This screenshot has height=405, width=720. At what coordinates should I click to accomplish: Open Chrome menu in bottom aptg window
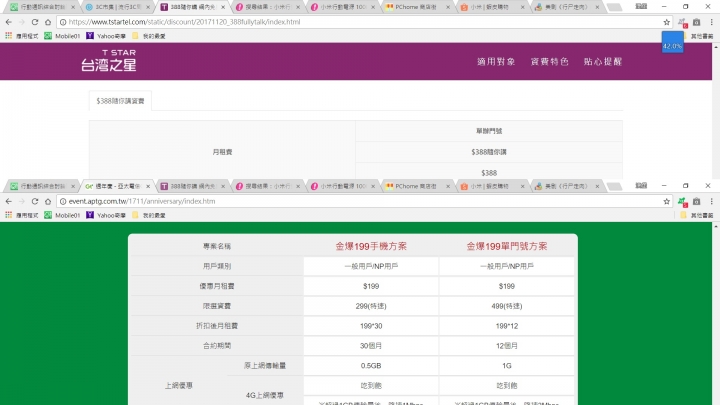711,201
